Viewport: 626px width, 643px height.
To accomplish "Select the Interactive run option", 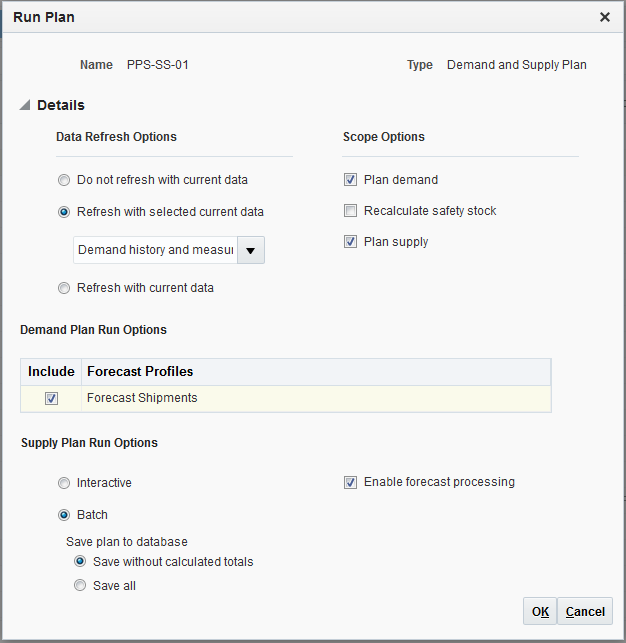I will 65,483.
